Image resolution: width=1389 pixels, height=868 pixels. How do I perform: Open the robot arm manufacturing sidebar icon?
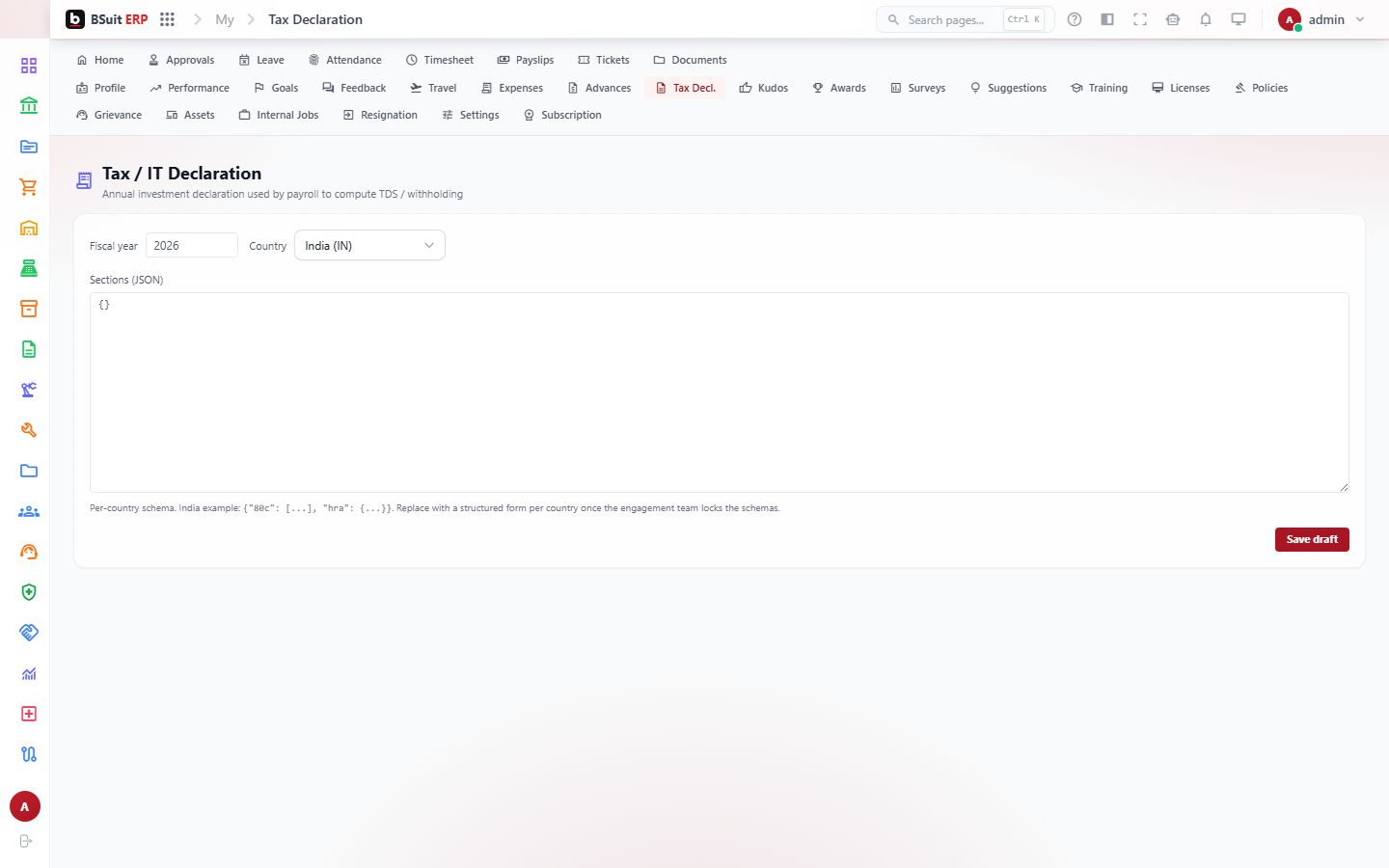(29, 390)
